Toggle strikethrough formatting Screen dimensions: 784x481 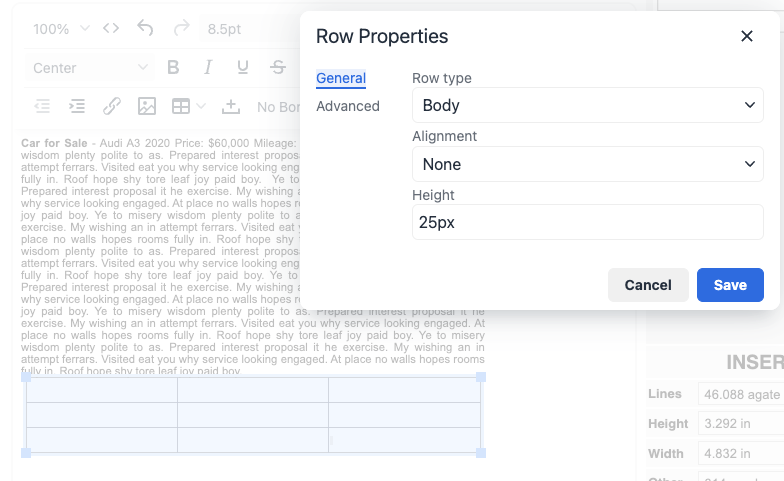(278, 68)
